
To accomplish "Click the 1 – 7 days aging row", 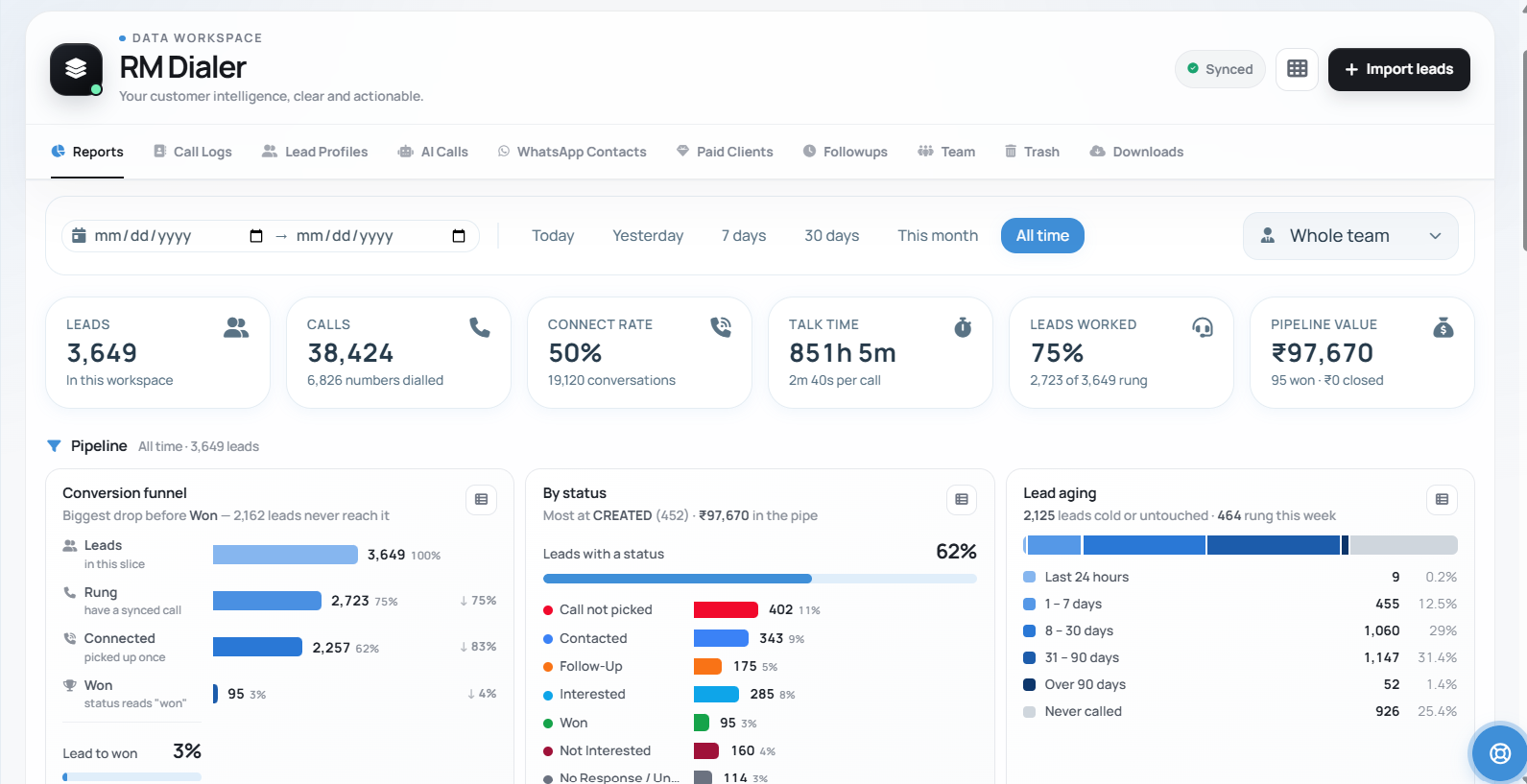I will (x=1240, y=604).
